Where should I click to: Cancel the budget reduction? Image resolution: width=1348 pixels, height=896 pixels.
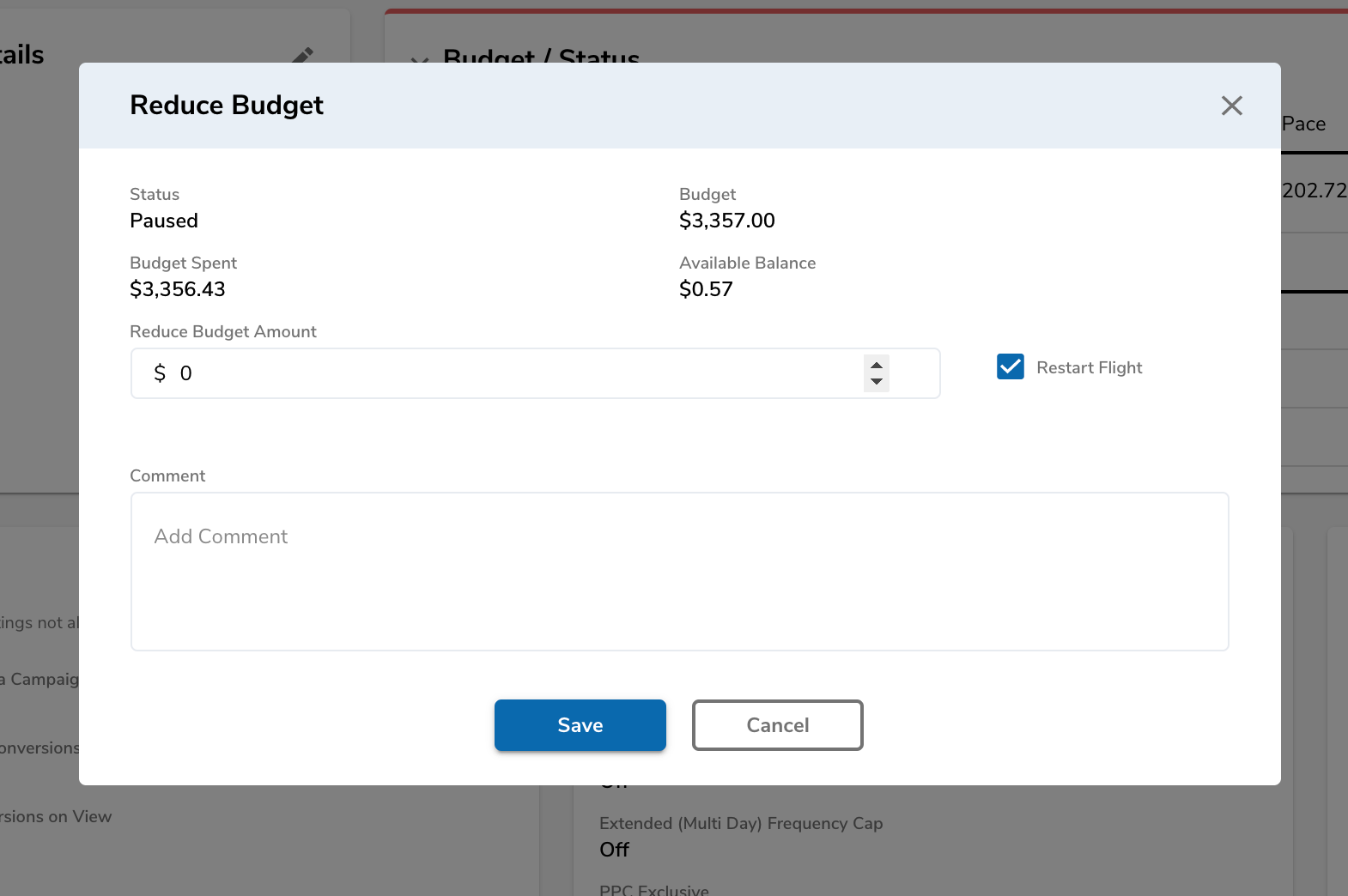(x=777, y=725)
